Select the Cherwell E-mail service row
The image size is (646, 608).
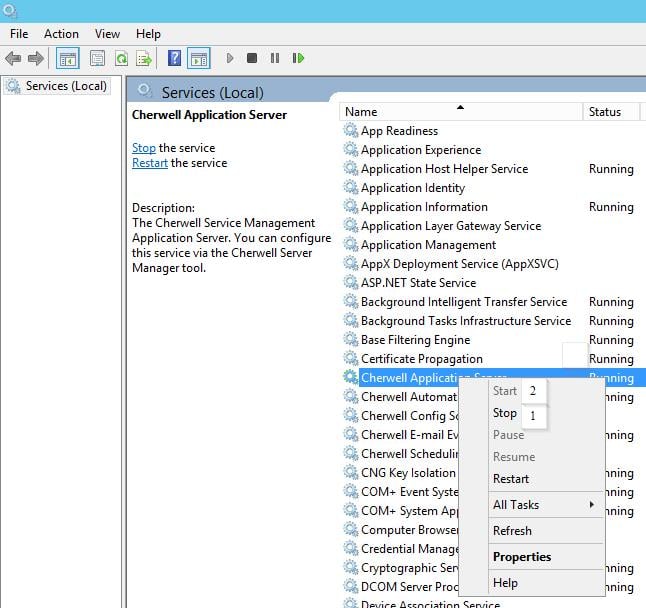[400, 435]
